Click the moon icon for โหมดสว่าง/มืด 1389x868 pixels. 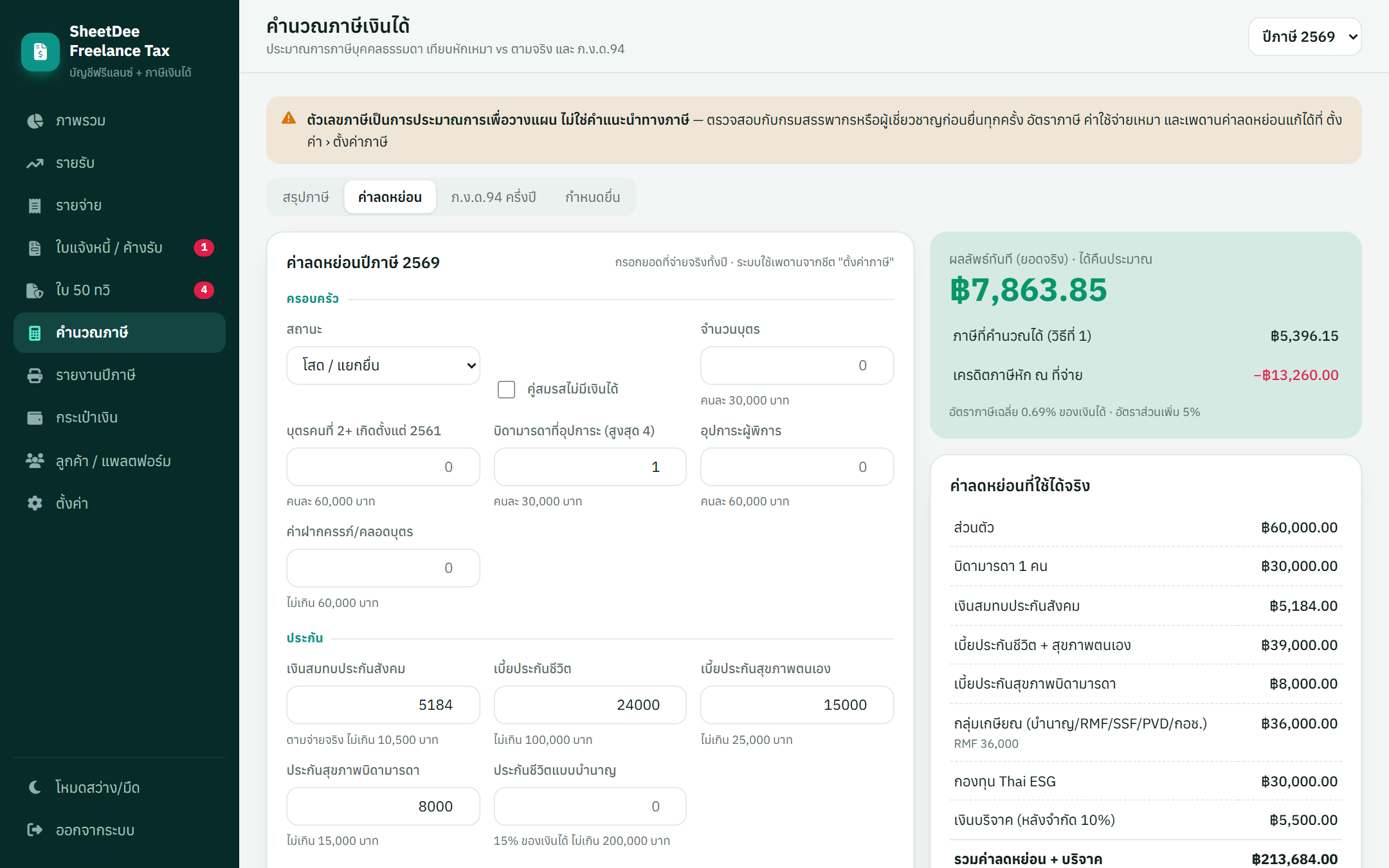[x=35, y=787]
